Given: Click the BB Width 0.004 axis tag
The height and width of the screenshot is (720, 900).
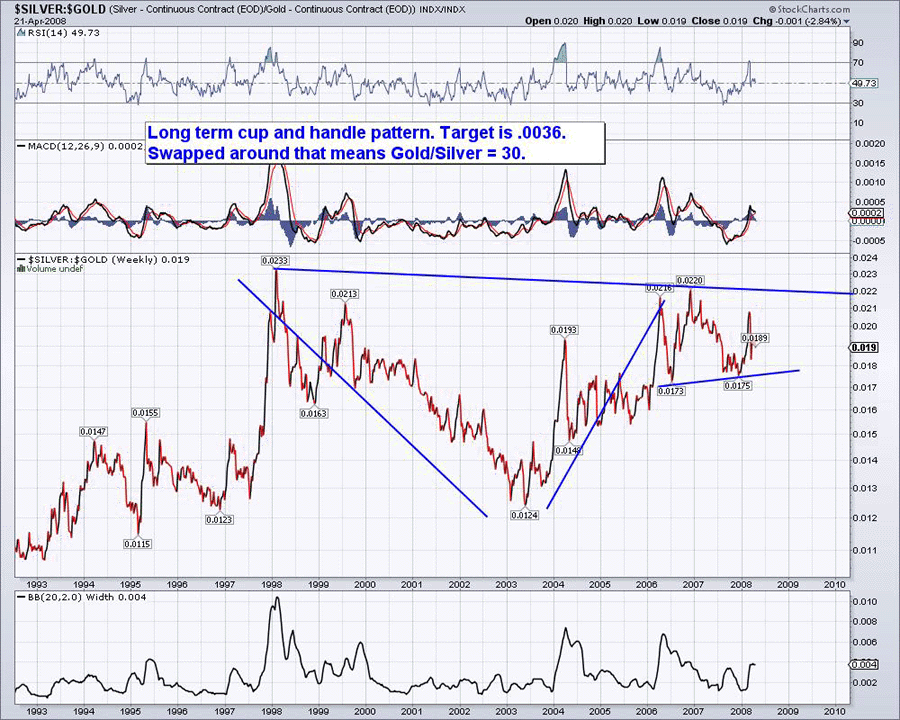Looking at the screenshot, I should 864,664.
